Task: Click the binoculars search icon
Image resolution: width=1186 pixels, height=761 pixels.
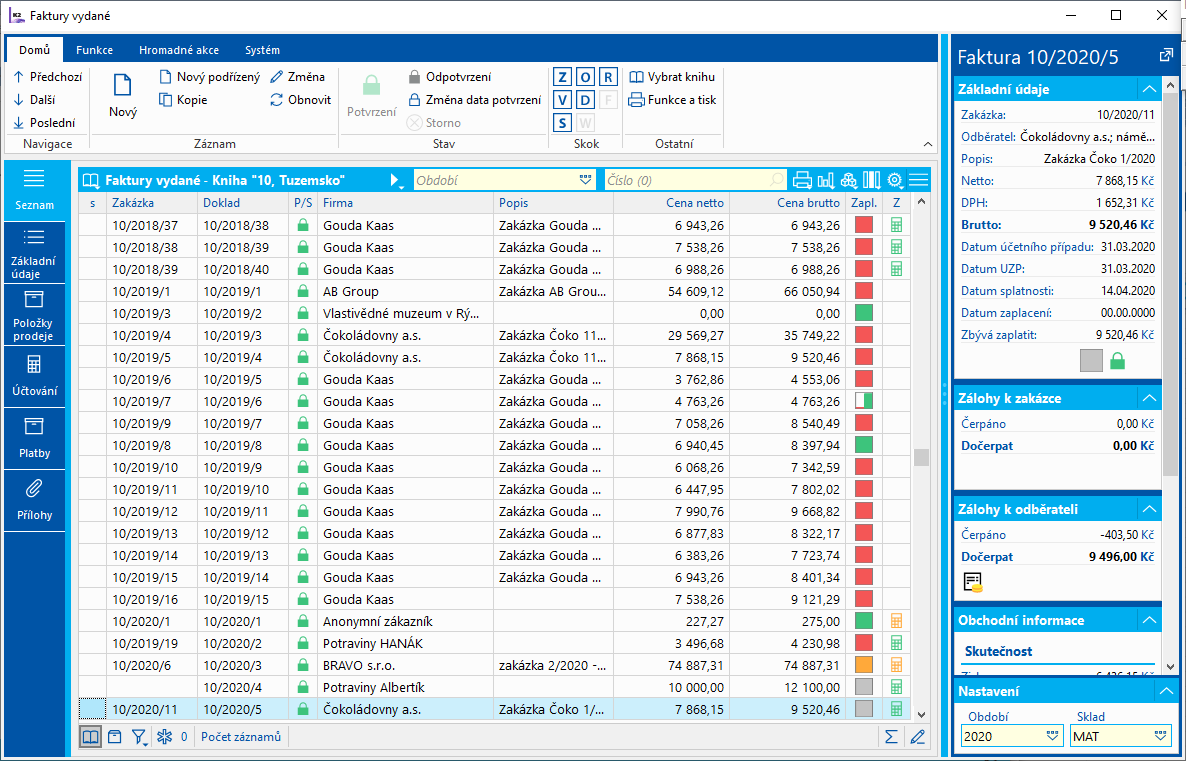Action: [x=849, y=180]
